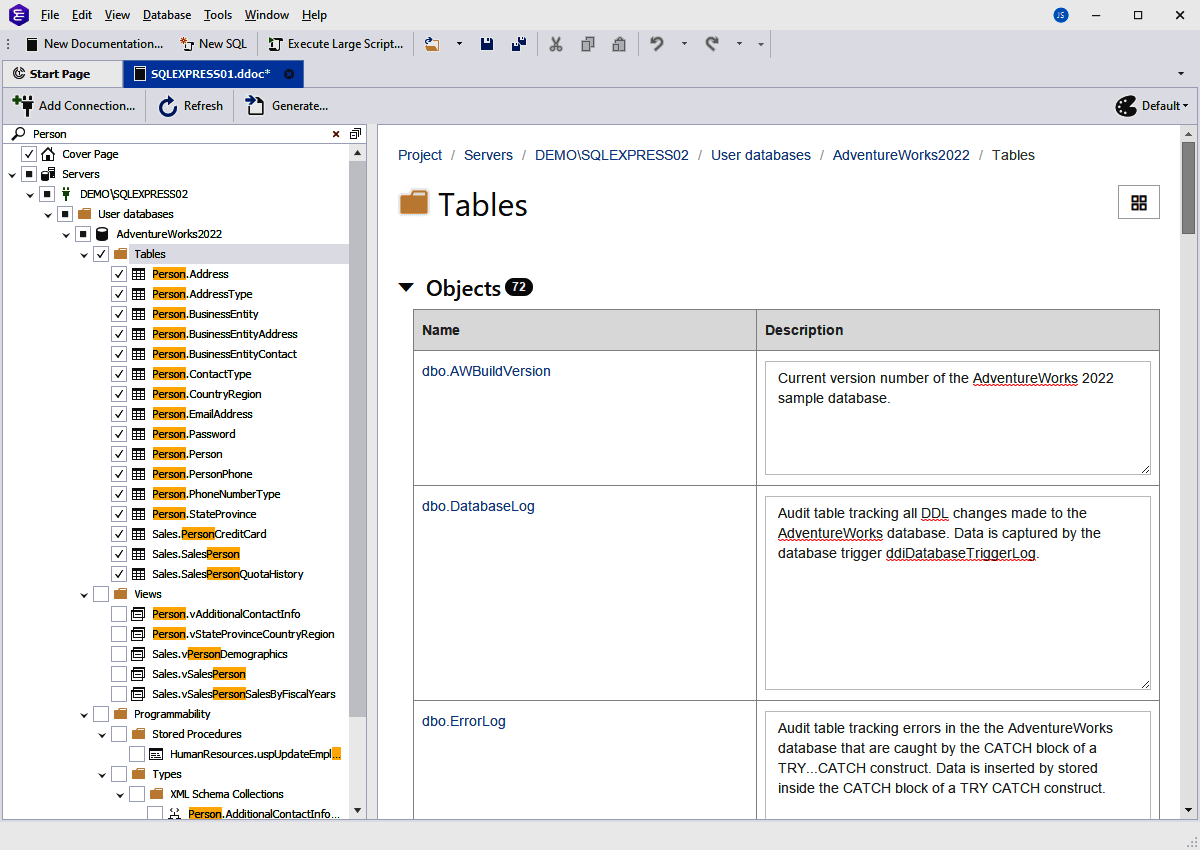Uncheck the Person.Address table

[x=118, y=273]
